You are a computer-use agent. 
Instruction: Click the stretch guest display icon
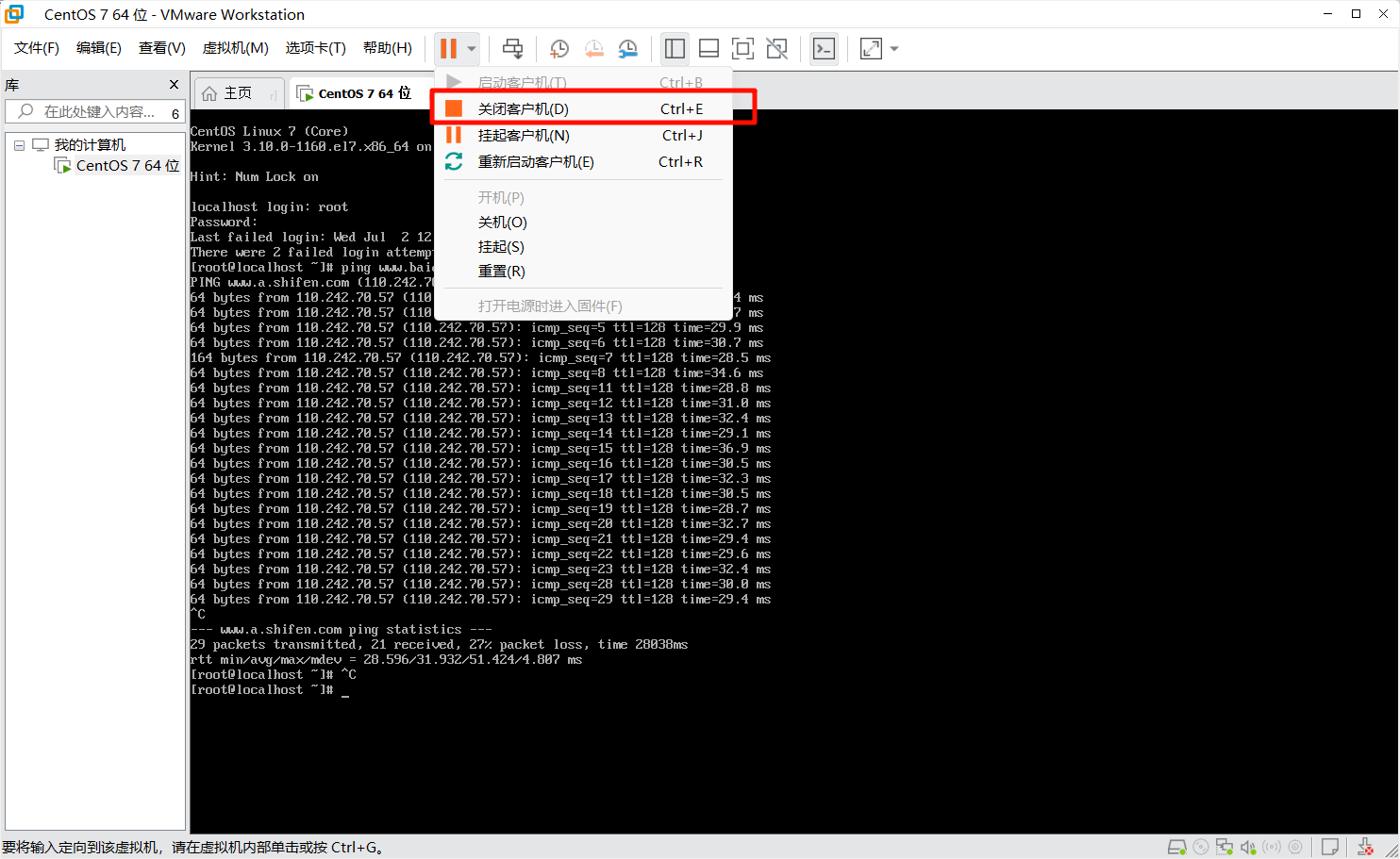[871, 48]
